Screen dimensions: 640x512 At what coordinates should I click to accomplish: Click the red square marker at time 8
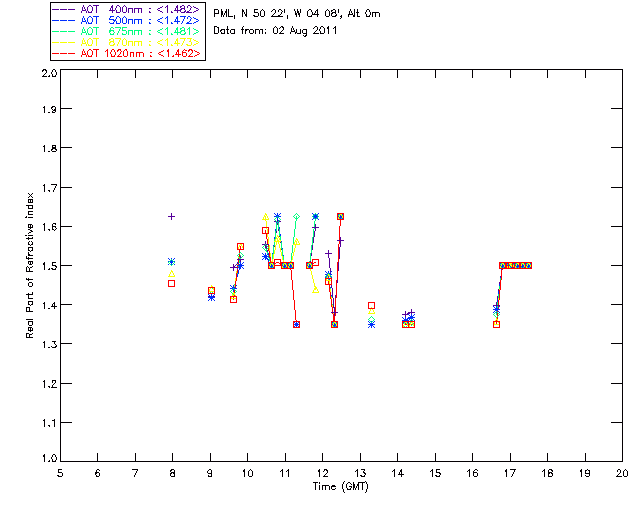click(172, 283)
